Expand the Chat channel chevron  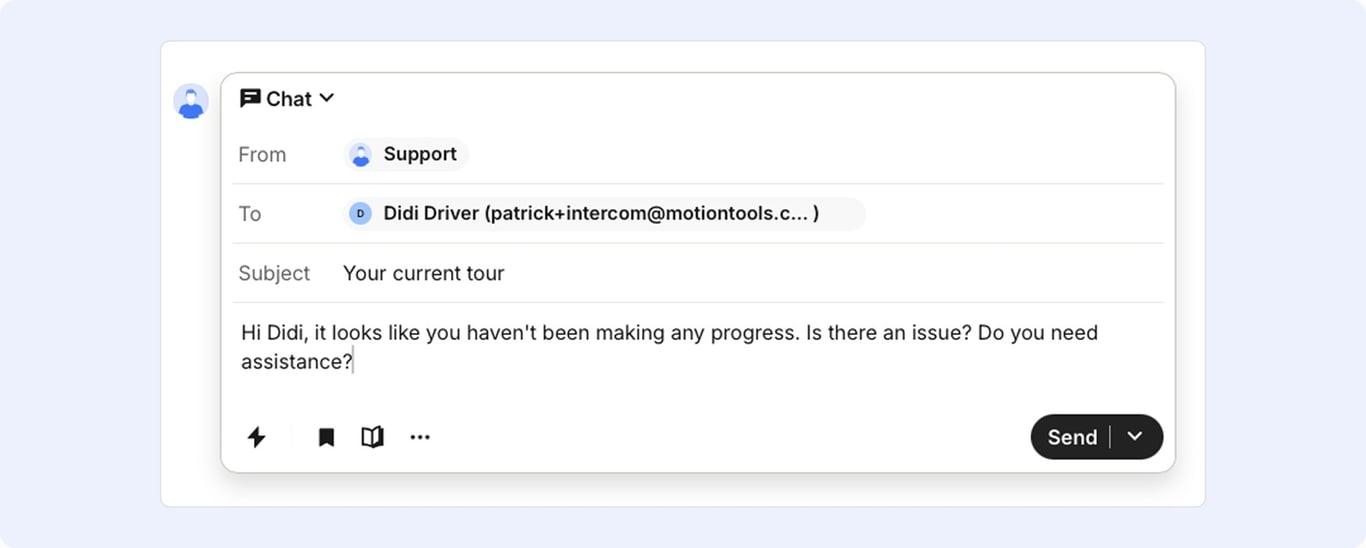[x=327, y=98]
